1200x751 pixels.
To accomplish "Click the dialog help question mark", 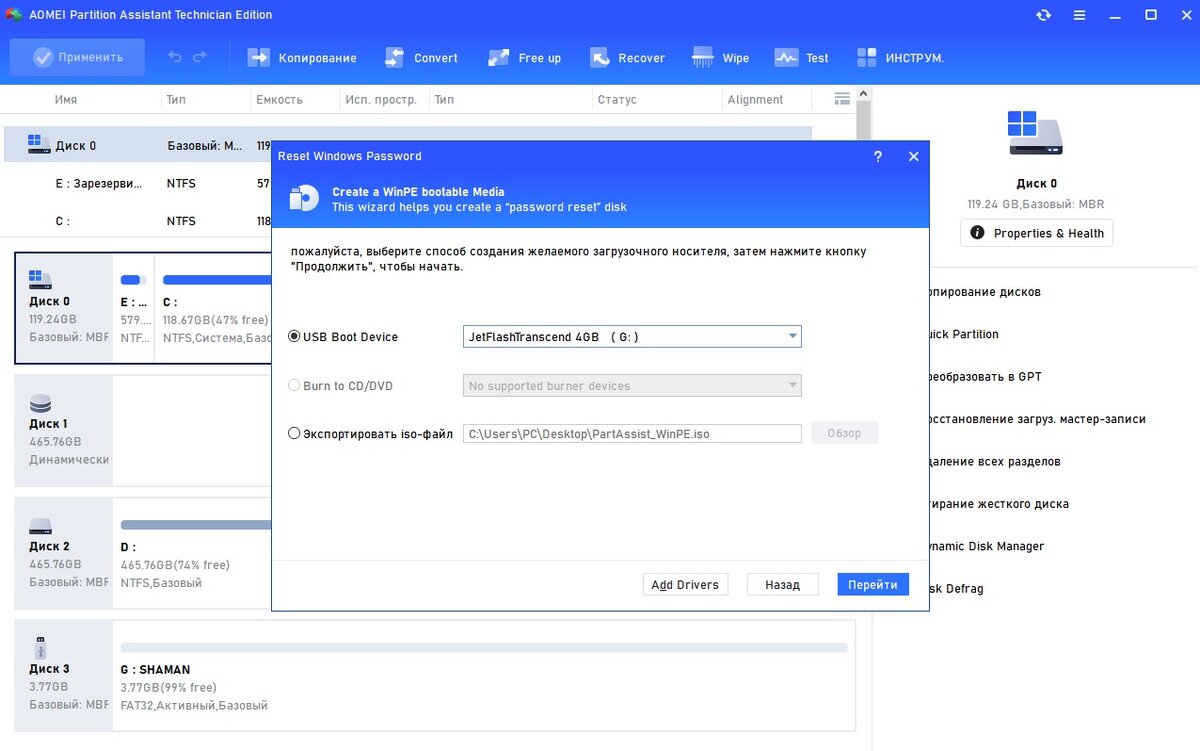I will (x=878, y=156).
